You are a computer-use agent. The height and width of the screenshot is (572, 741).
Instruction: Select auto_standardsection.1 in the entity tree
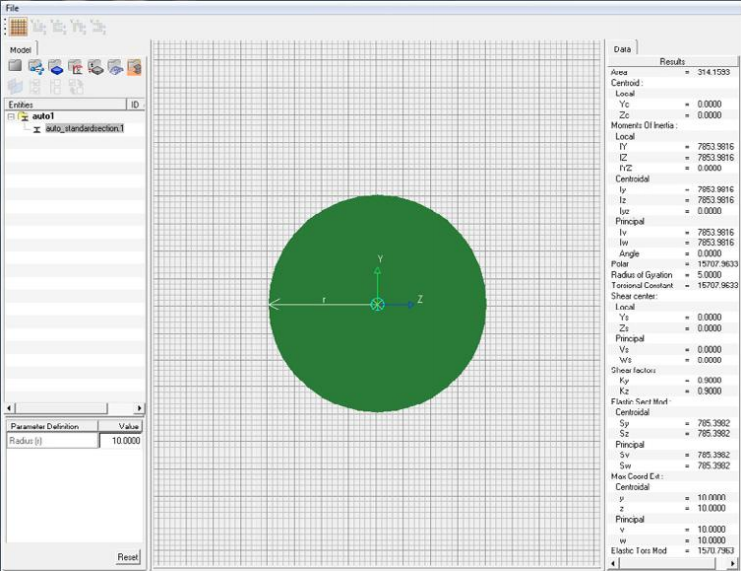pos(82,128)
